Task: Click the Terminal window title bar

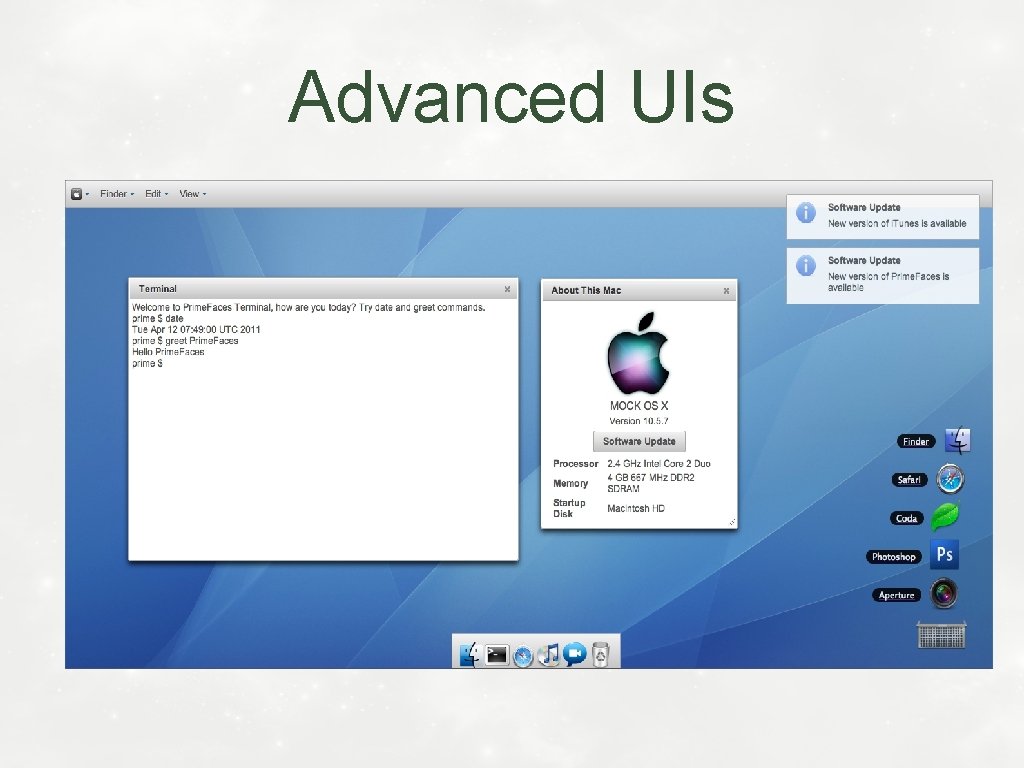Action: point(323,289)
